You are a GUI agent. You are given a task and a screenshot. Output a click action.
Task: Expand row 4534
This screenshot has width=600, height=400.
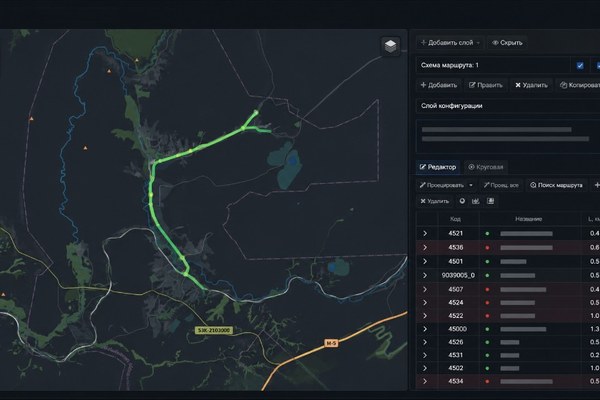click(x=425, y=382)
